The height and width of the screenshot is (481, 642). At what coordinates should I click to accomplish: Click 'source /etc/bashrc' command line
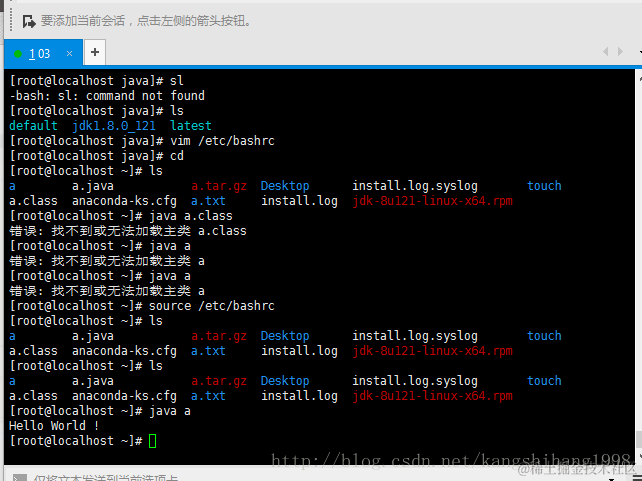(142, 306)
